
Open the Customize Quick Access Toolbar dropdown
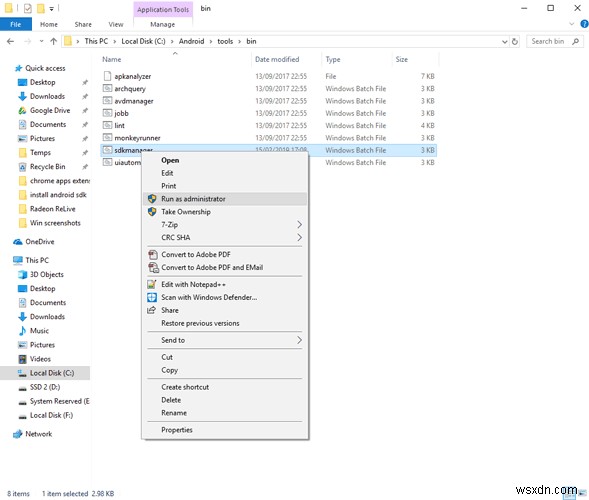click(x=51, y=8)
